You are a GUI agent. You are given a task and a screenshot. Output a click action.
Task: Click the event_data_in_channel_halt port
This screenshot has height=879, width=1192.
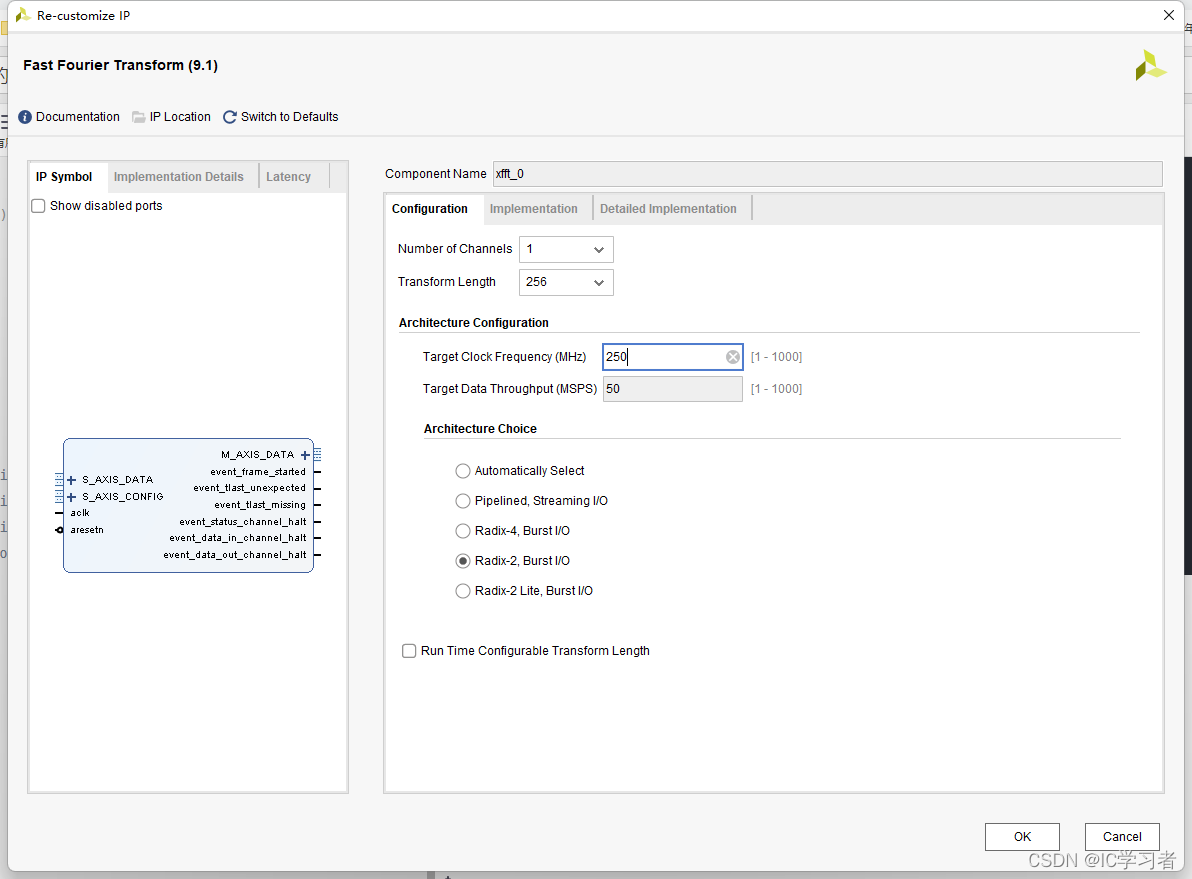[x=238, y=538]
